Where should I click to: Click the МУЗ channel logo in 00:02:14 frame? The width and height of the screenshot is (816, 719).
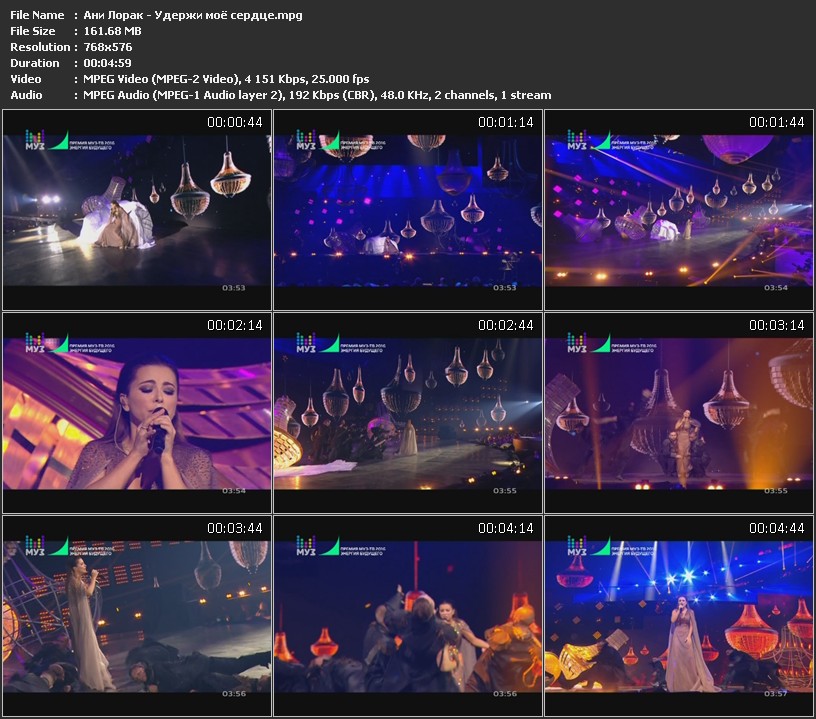[x=35, y=343]
